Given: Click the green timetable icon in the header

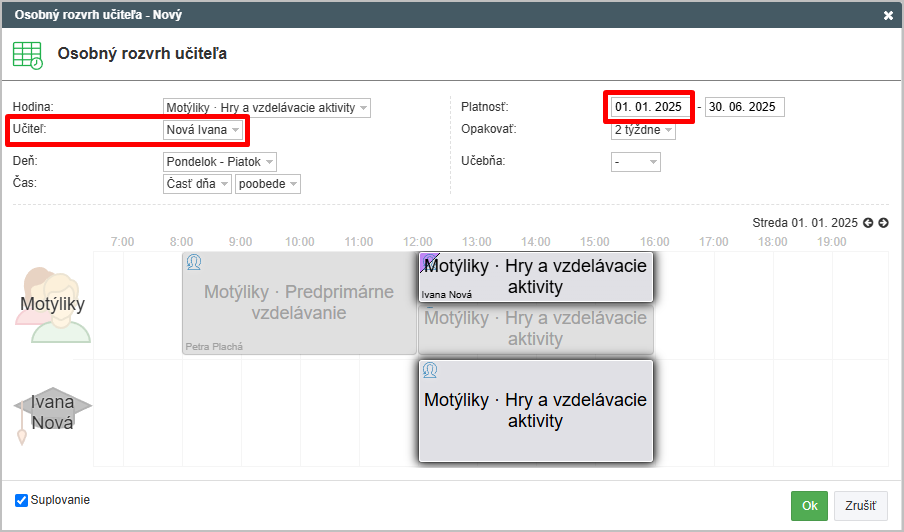Looking at the screenshot, I should pyautogui.click(x=28, y=55).
